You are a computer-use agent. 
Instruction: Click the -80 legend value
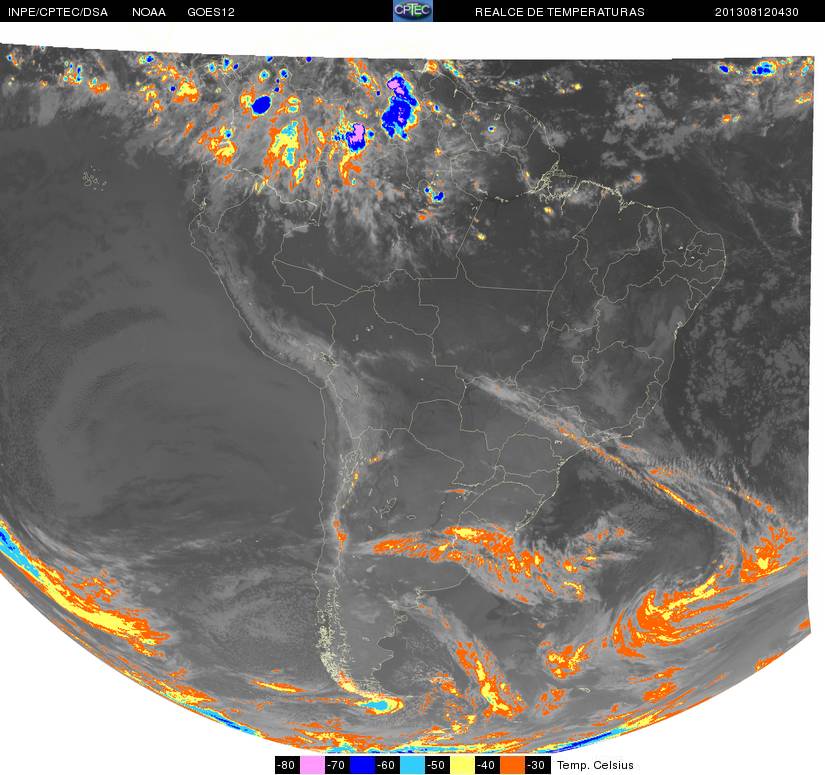click(287, 765)
